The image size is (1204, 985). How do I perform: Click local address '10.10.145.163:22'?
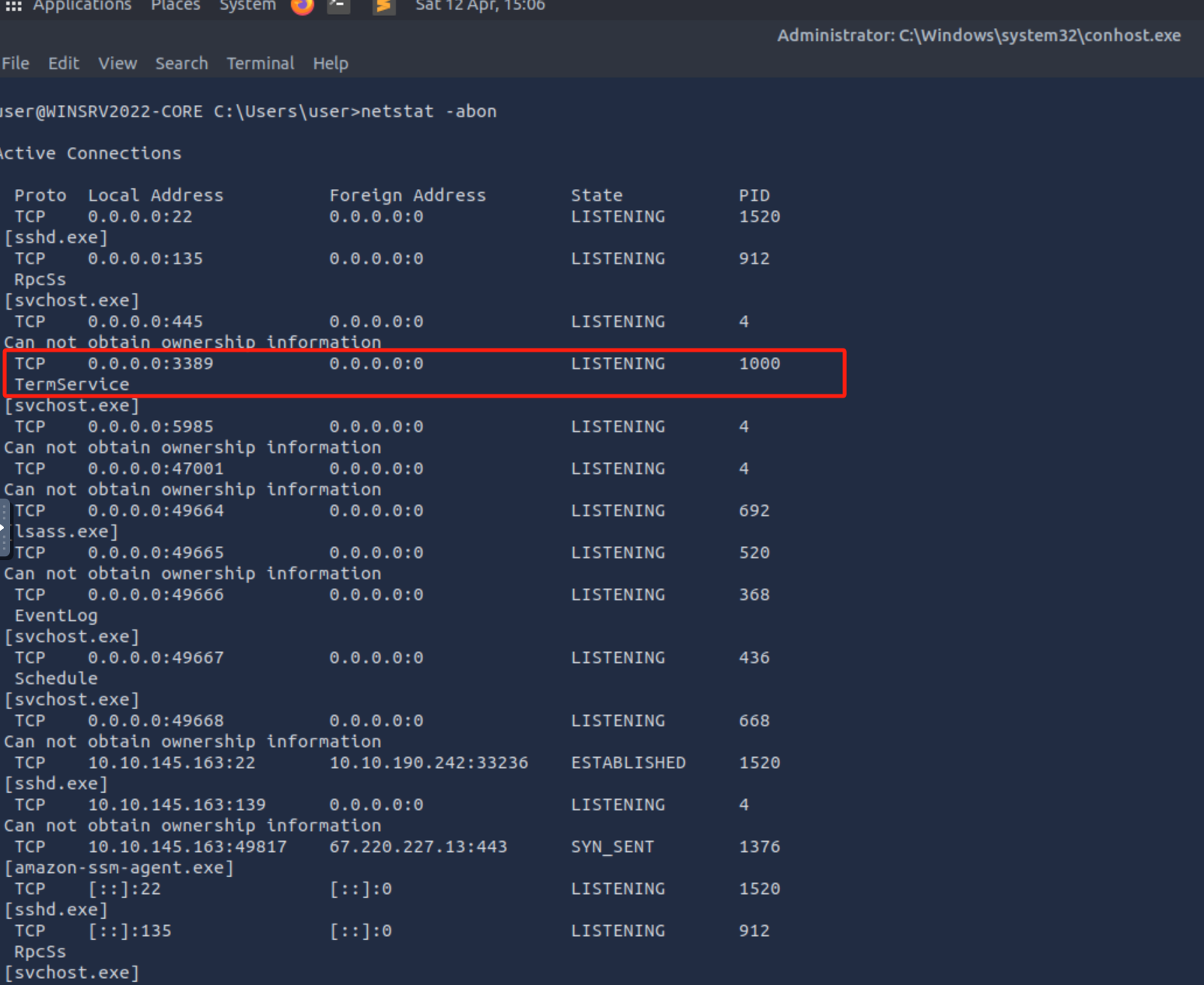[x=171, y=762]
